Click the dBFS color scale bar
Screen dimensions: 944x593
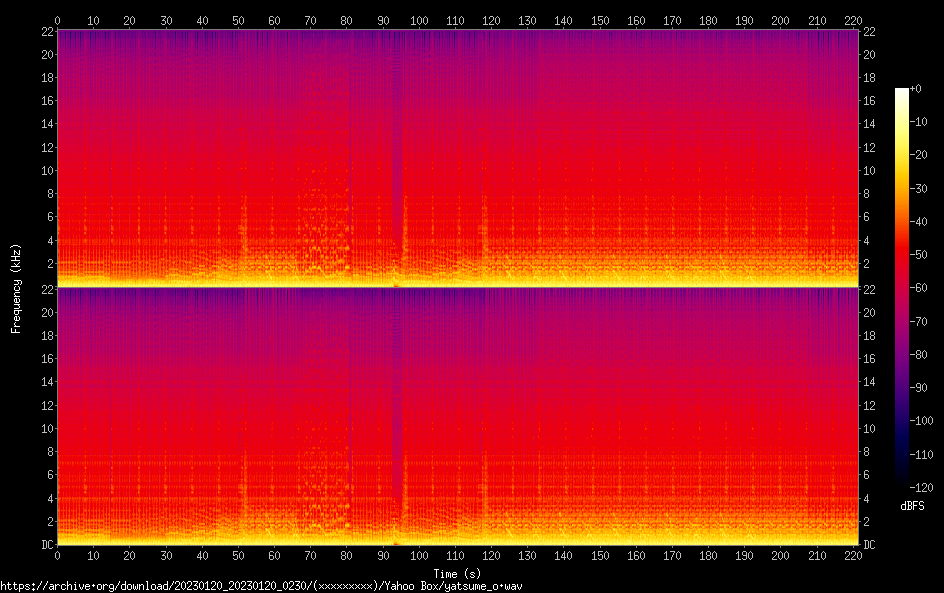click(902, 288)
